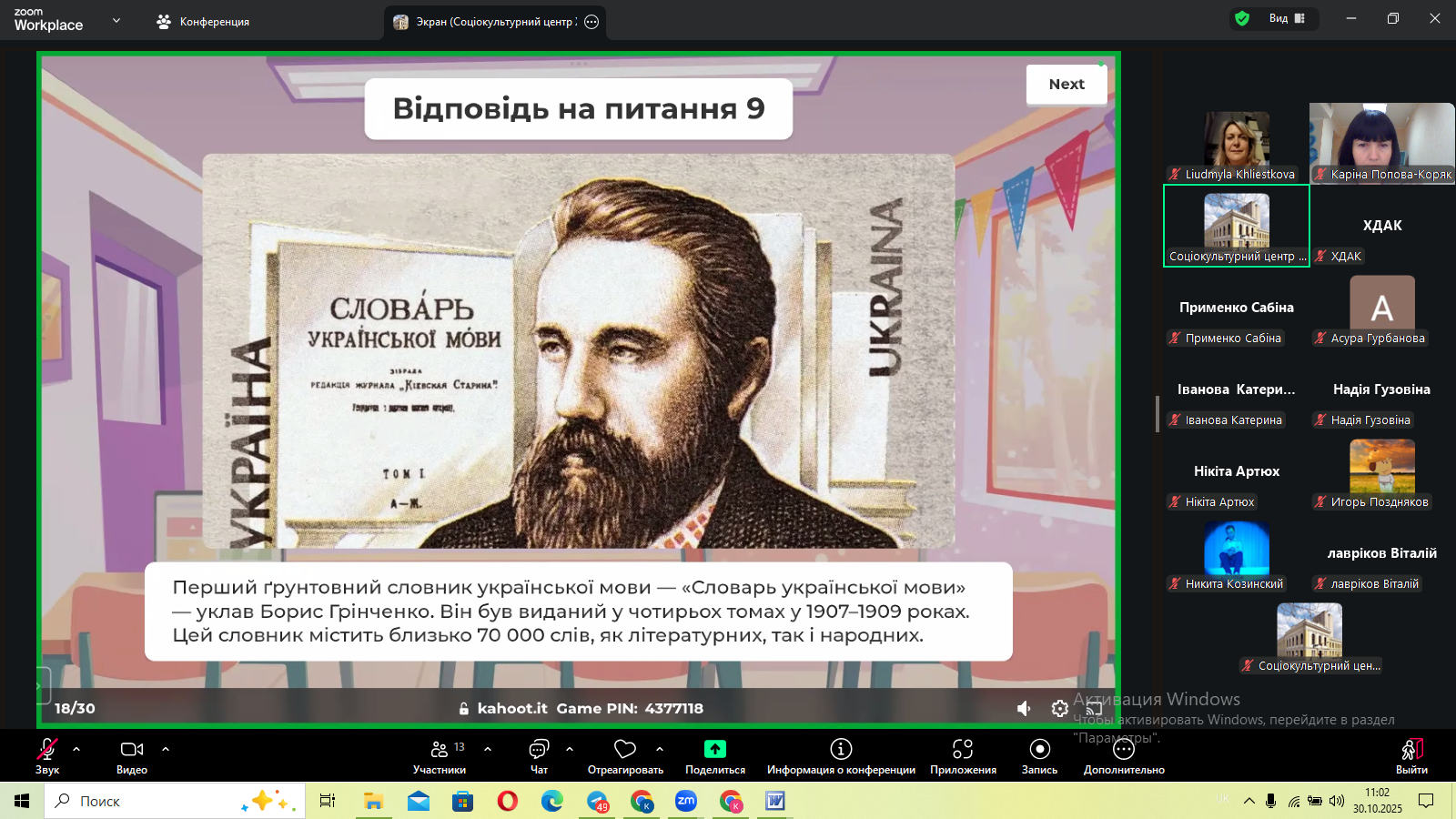
Task: Open Microsoft Word from the taskbar
Action: (774, 801)
